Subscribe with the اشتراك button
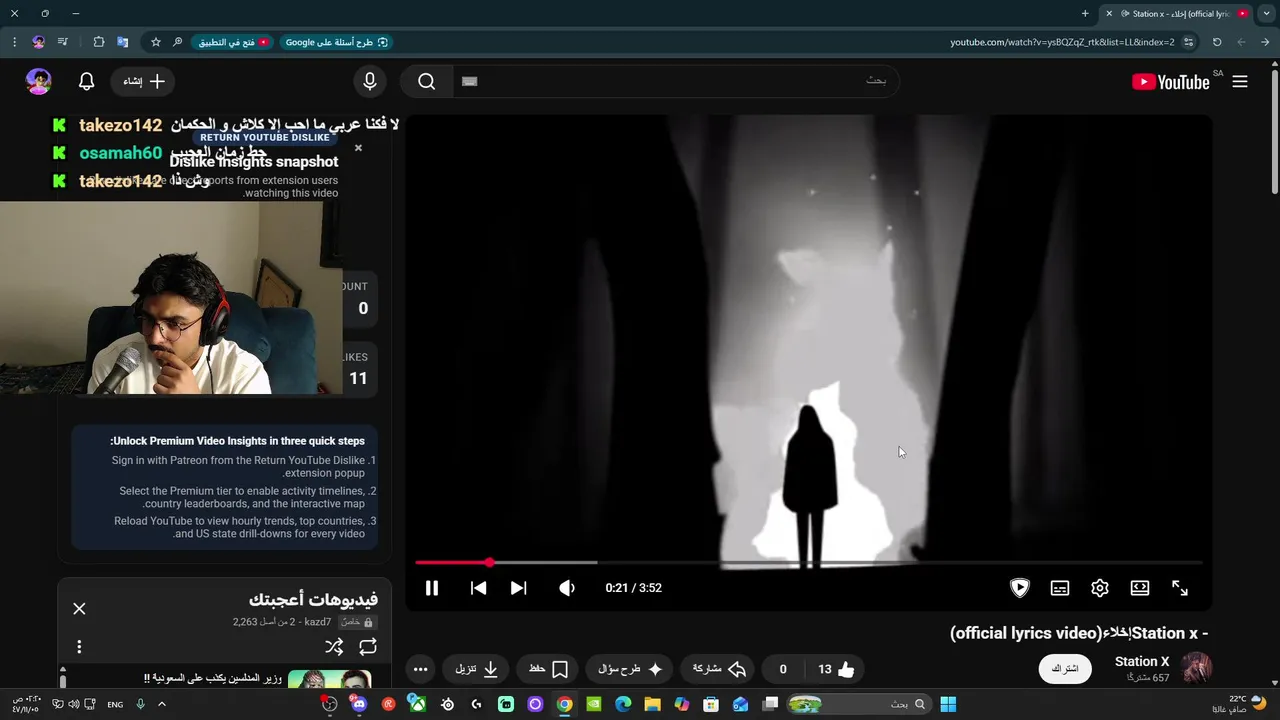This screenshot has width=1280, height=720. pos(1065,669)
